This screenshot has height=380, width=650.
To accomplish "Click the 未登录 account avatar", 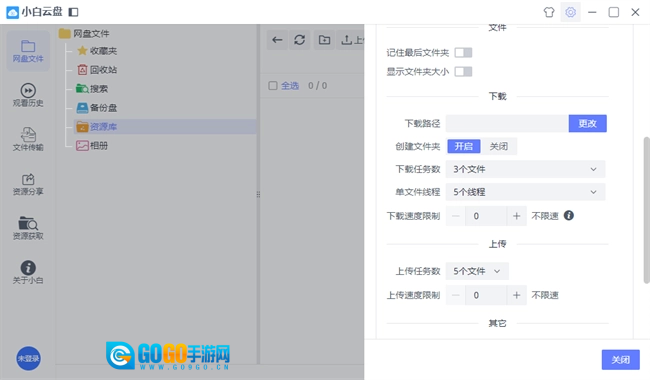I will [28, 358].
